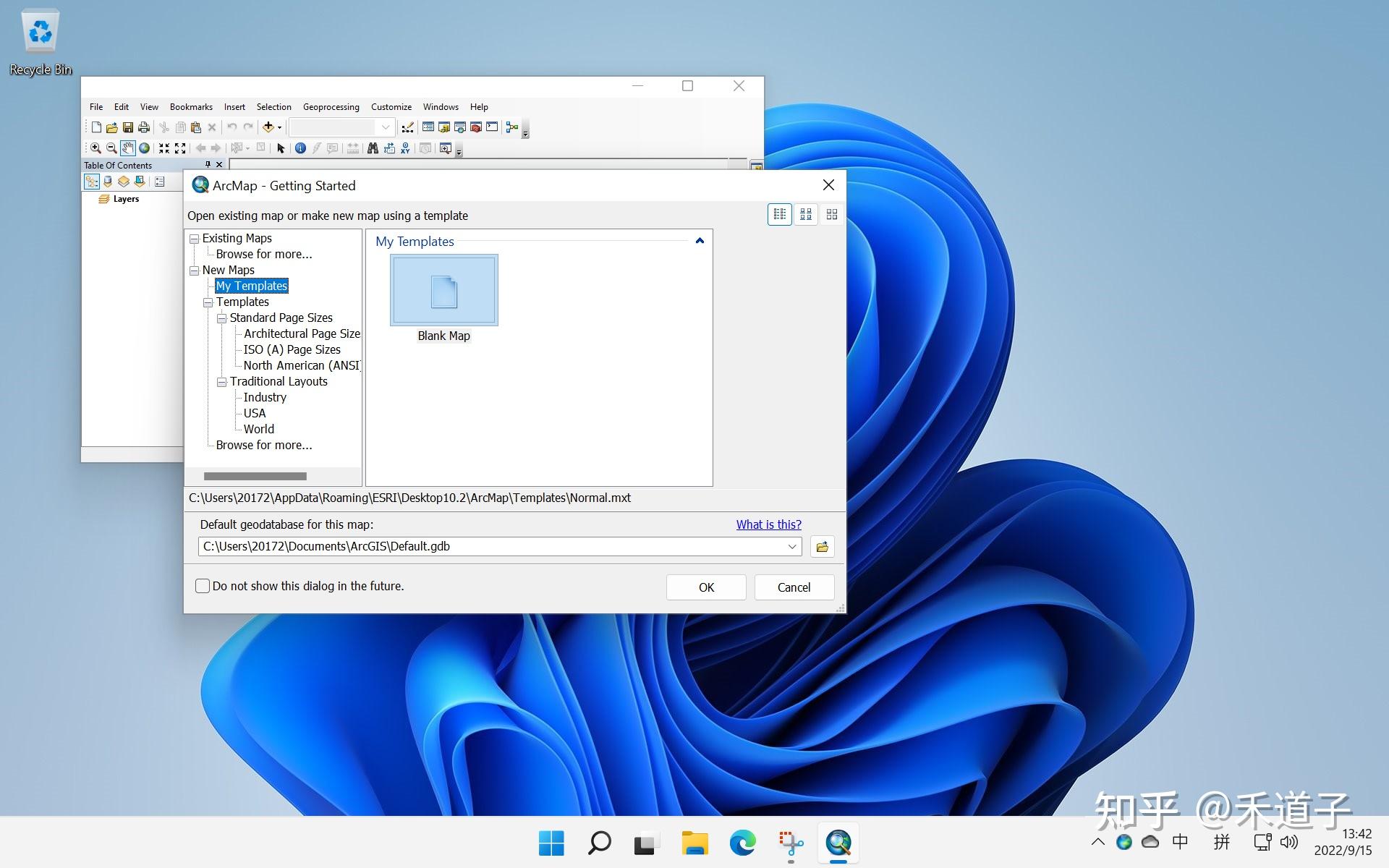Open the Editor Toolbar pencil icon
The image size is (1389, 868).
point(408,127)
